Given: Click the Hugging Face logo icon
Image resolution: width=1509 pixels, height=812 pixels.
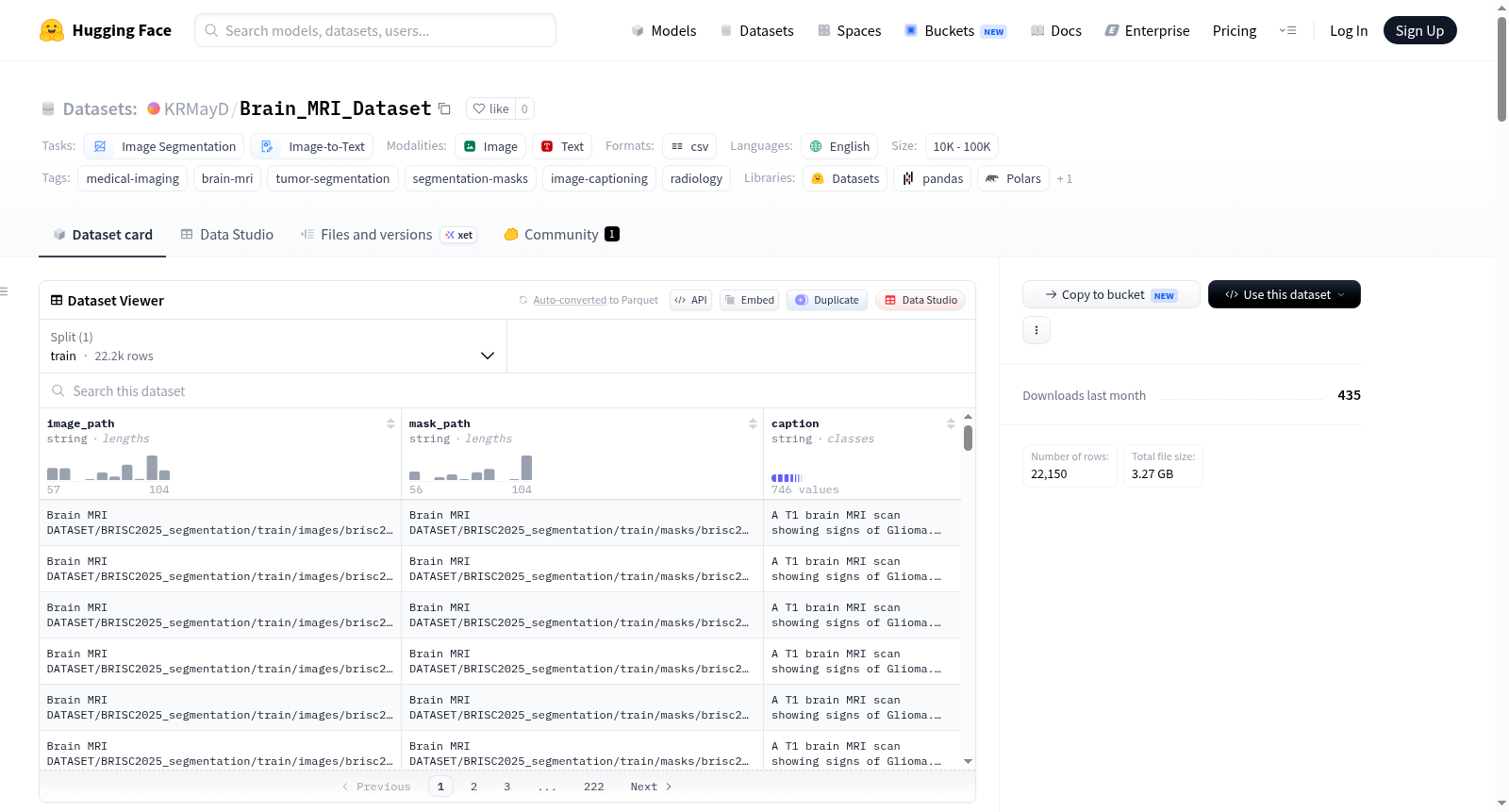Looking at the screenshot, I should [x=52, y=30].
